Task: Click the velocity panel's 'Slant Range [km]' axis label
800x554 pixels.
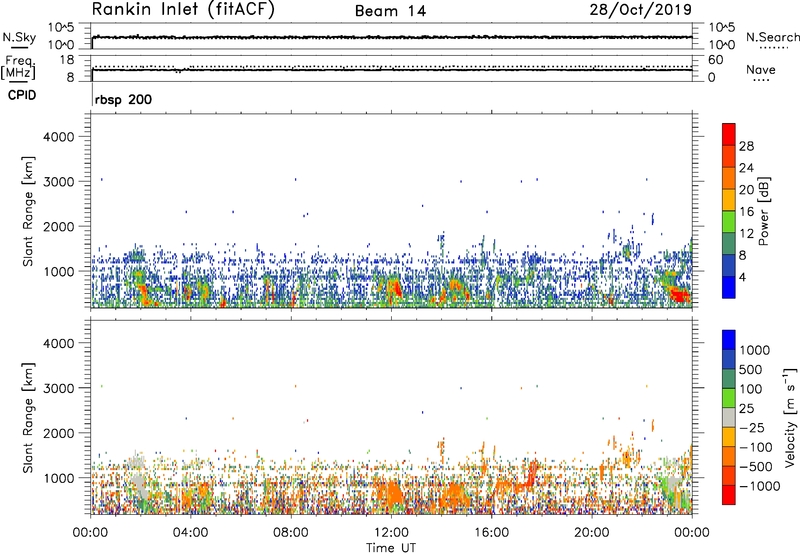Action: (28, 417)
